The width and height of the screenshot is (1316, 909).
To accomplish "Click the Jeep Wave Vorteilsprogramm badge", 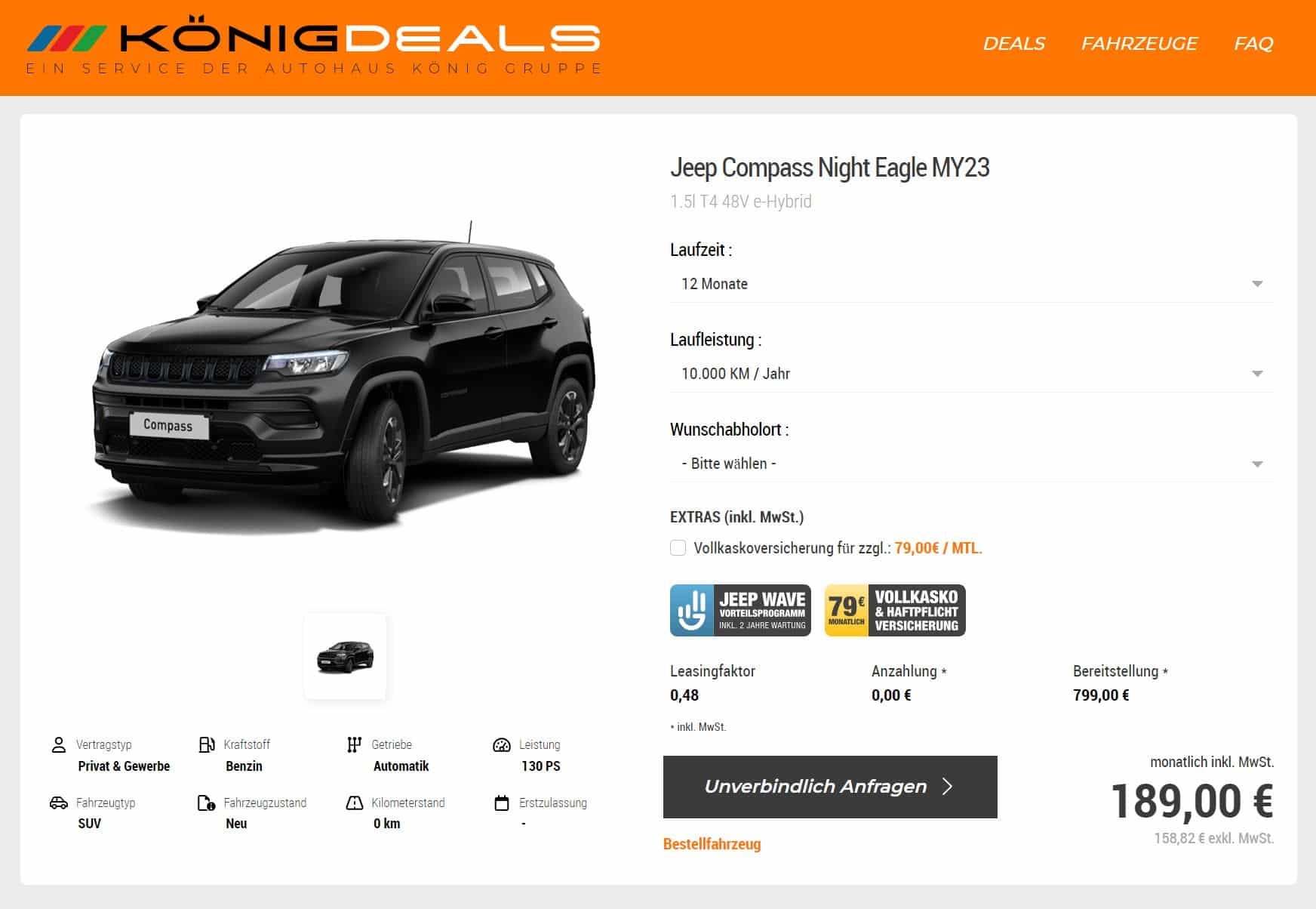I will [740, 610].
